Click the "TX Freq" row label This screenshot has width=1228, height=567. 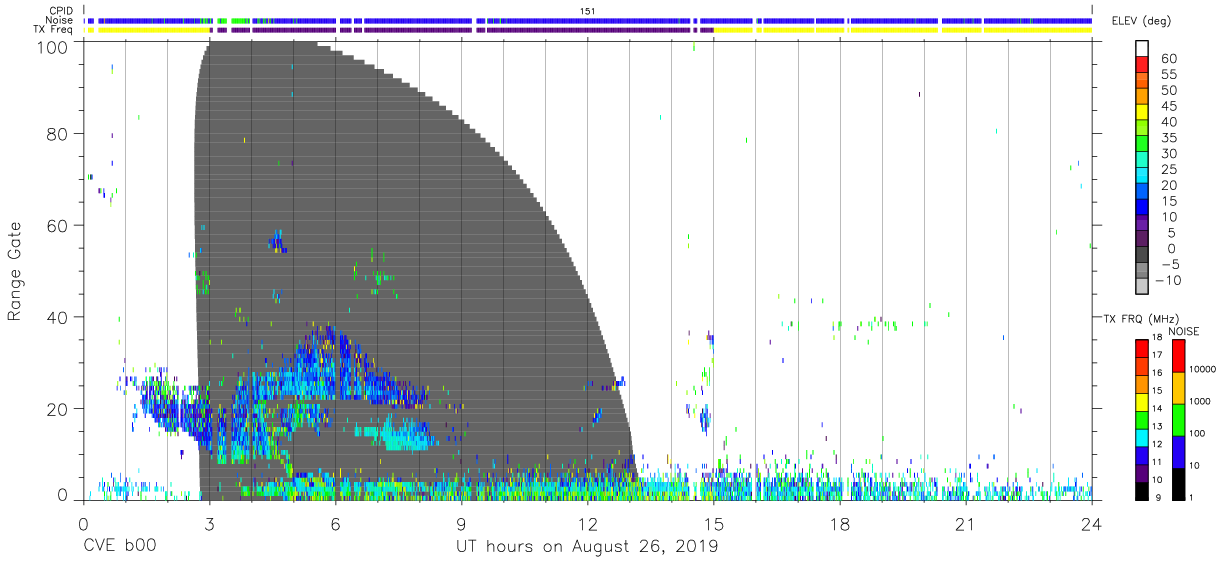(52, 30)
